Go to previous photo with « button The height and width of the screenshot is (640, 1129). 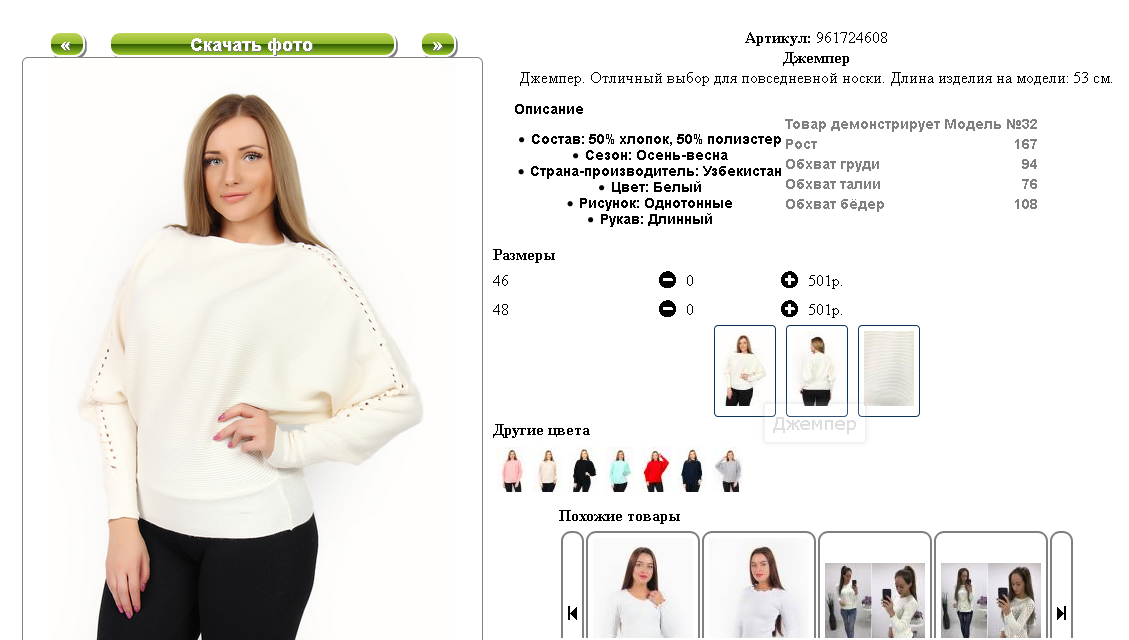68,45
